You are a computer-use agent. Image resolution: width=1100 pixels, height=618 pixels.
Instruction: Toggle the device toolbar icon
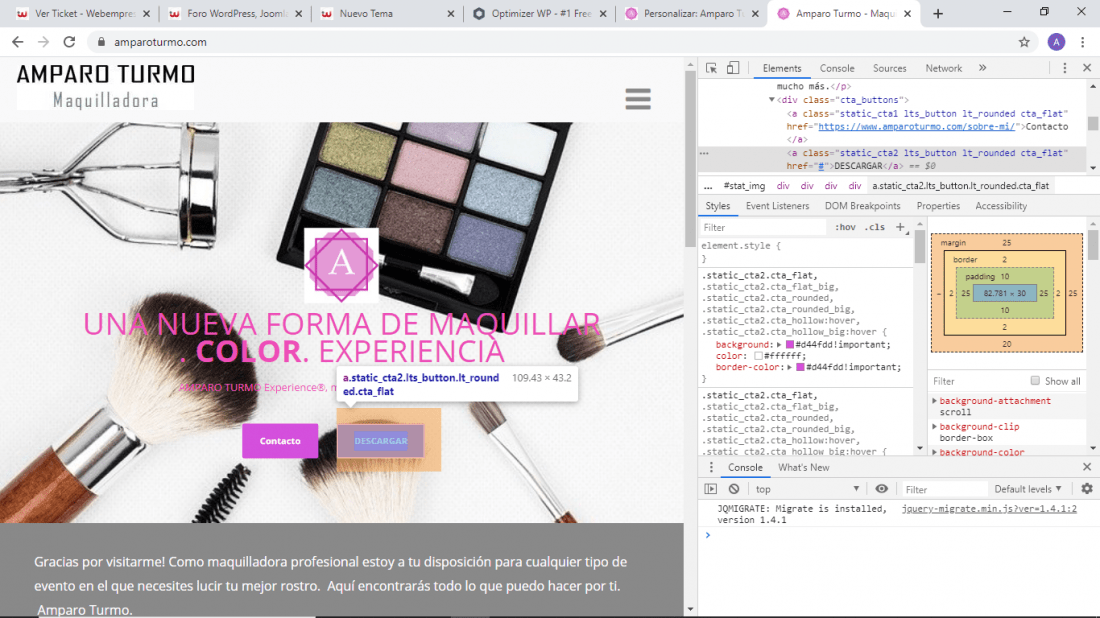point(732,68)
